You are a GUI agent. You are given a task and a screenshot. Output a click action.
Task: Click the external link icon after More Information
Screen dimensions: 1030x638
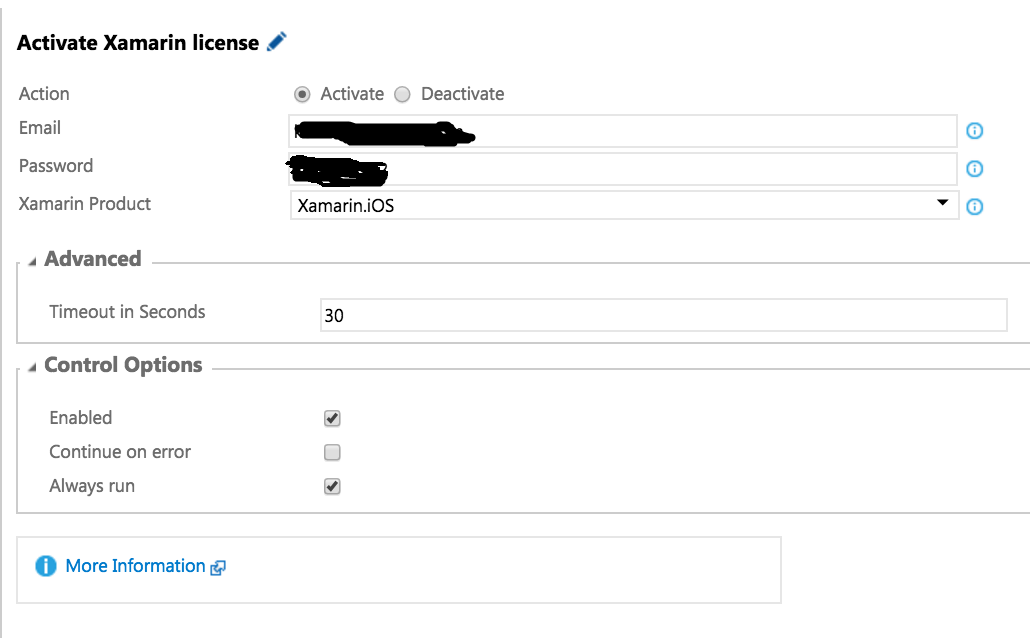coord(218,568)
